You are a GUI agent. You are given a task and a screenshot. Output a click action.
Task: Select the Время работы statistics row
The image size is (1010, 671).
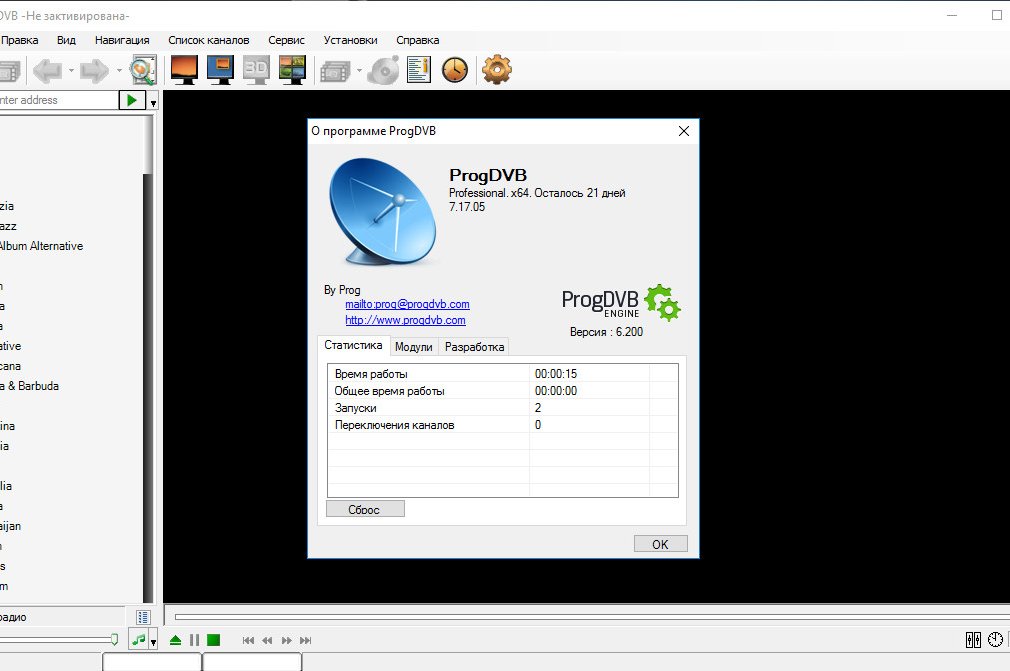point(502,373)
